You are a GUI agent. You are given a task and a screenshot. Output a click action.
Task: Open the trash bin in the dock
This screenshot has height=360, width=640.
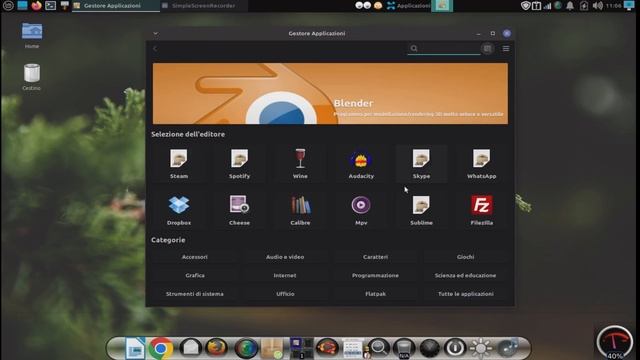[404, 349]
